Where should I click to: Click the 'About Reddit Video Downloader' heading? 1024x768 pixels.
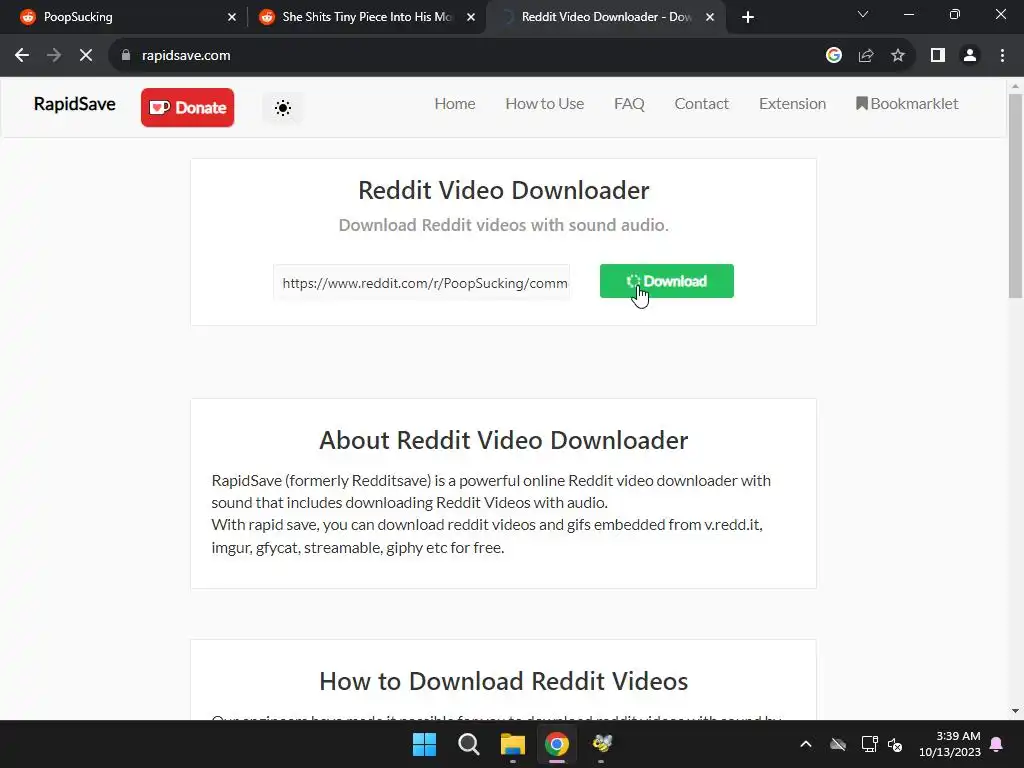point(504,440)
